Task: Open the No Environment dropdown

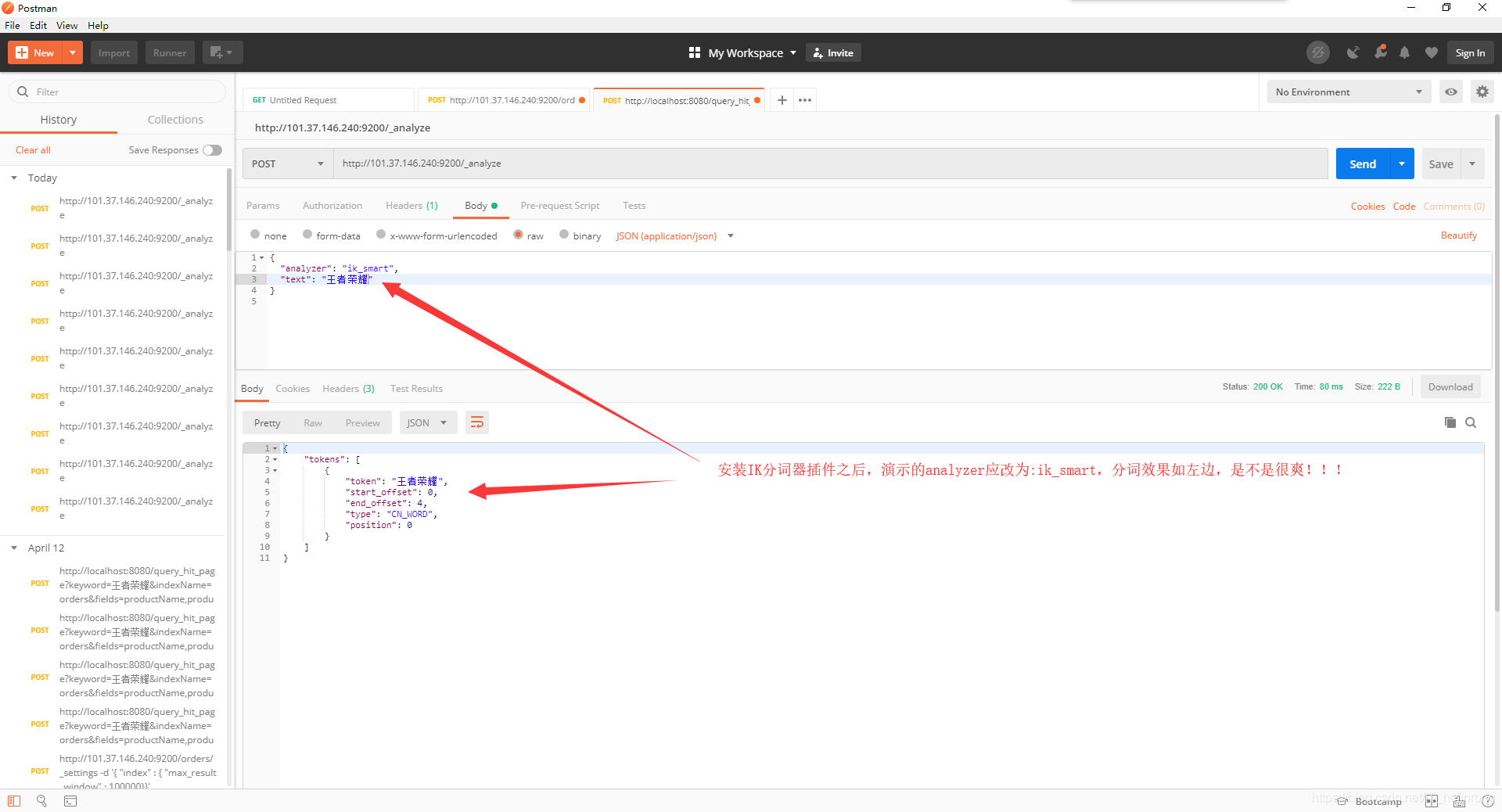Action: (1349, 92)
